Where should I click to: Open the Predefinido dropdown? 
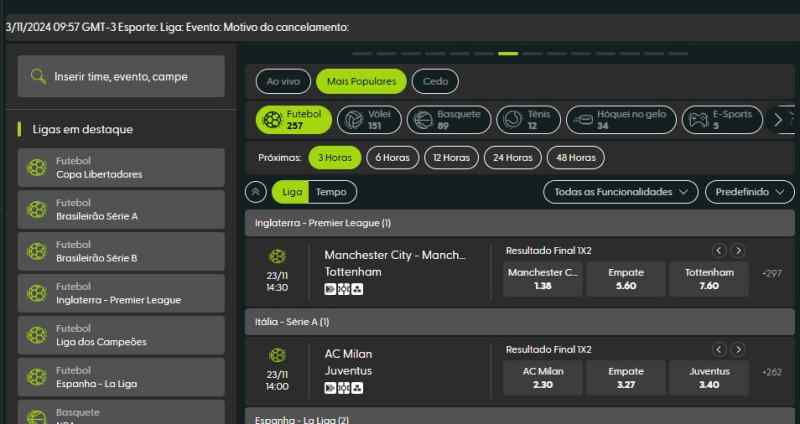pyautogui.click(x=749, y=192)
